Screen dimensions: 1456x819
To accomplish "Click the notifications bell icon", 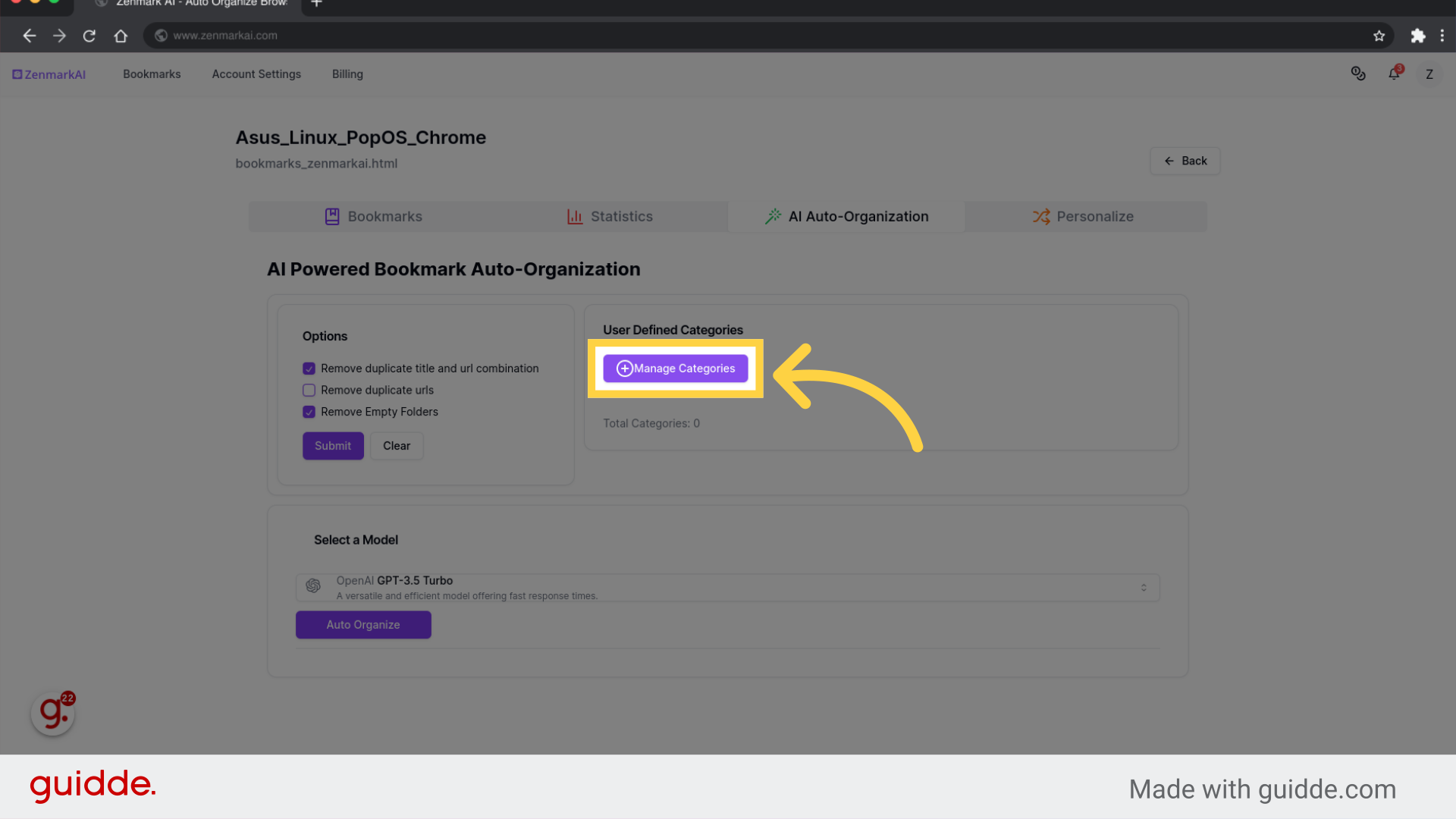I will (1394, 74).
